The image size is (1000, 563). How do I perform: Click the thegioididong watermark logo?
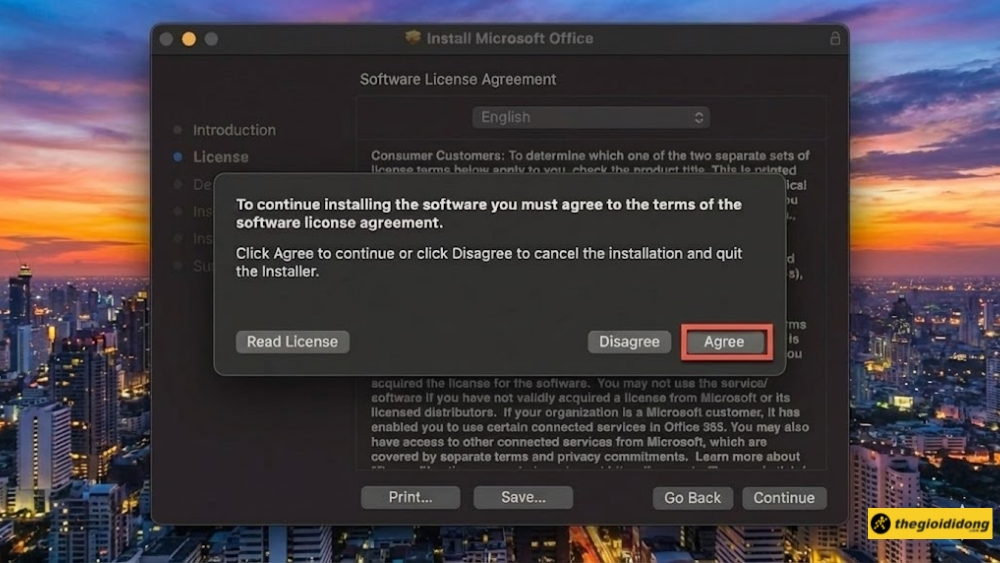click(930, 523)
